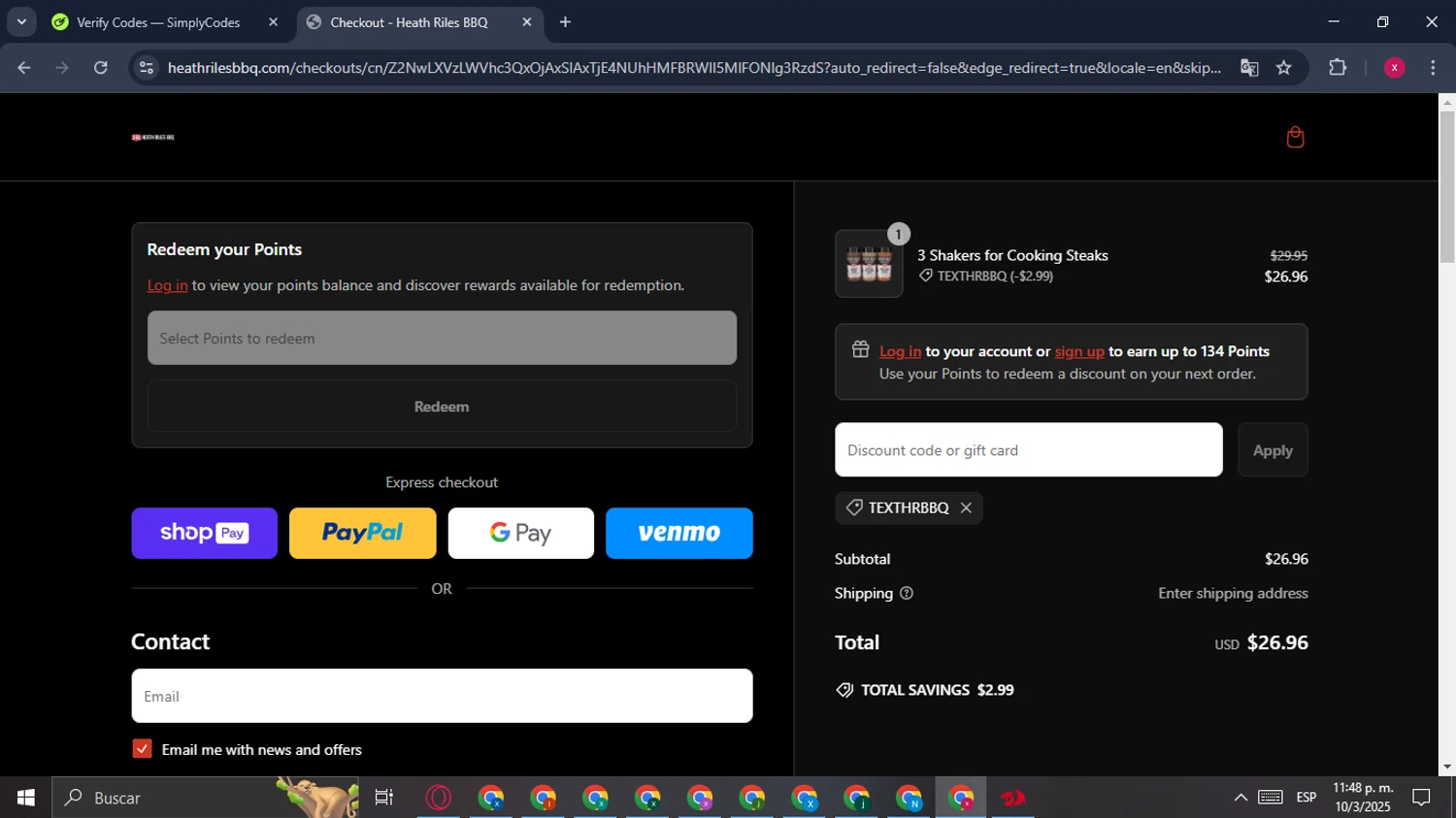Open the shopping bag cart icon
Image resolution: width=1456 pixels, height=818 pixels.
click(1295, 137)
